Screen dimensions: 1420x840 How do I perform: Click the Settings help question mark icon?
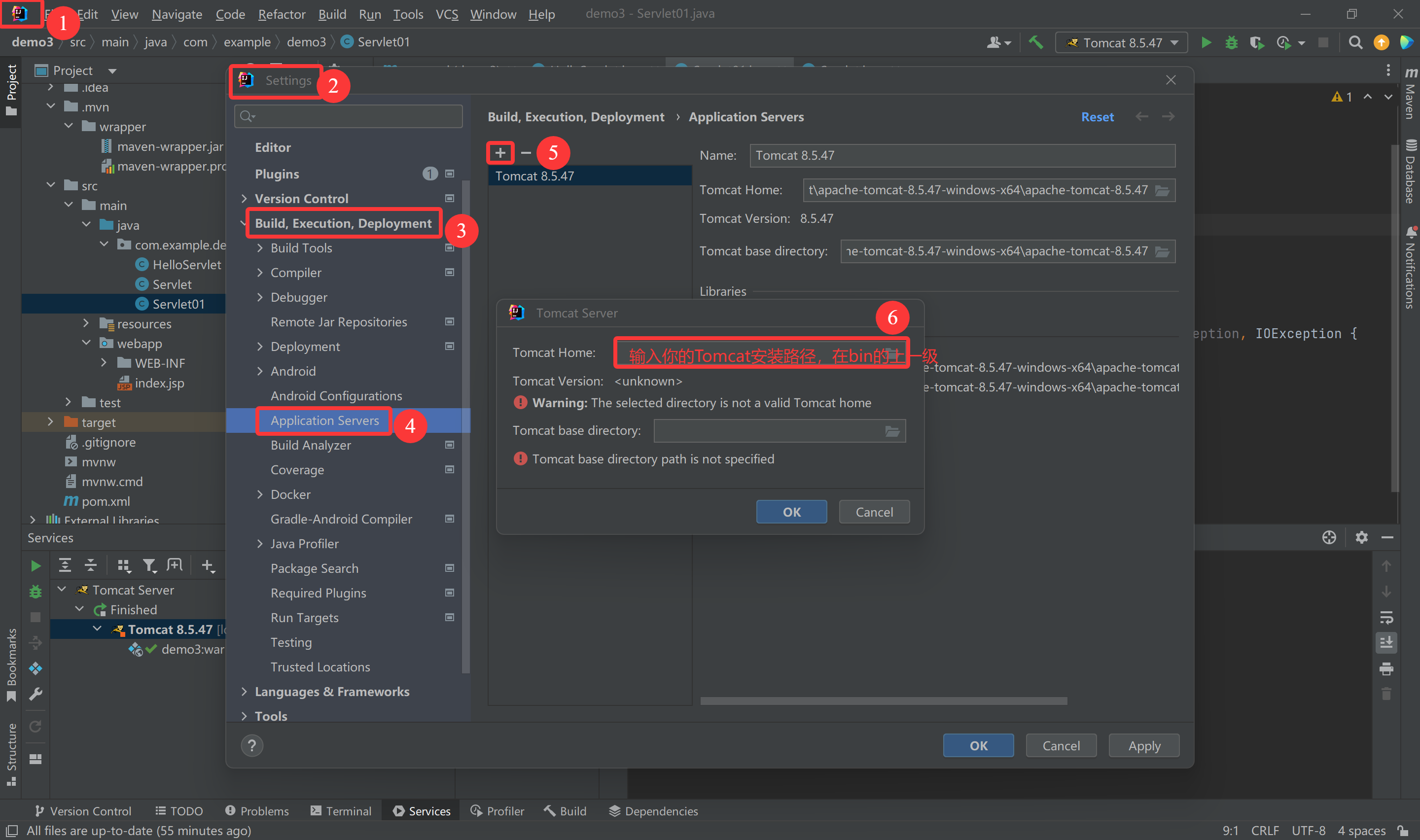252,745
